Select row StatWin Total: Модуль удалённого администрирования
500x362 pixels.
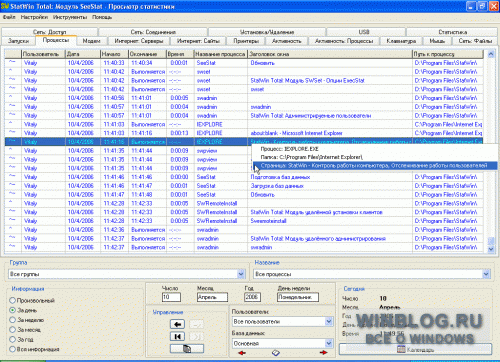tap(244, 239)
